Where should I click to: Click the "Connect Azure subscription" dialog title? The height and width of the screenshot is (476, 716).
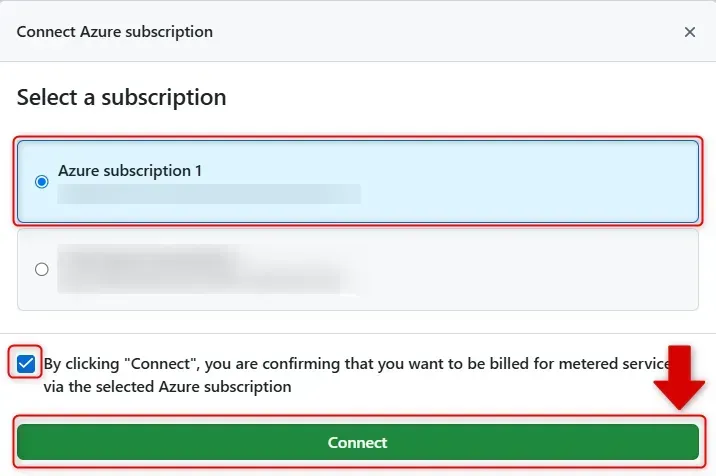115,32
